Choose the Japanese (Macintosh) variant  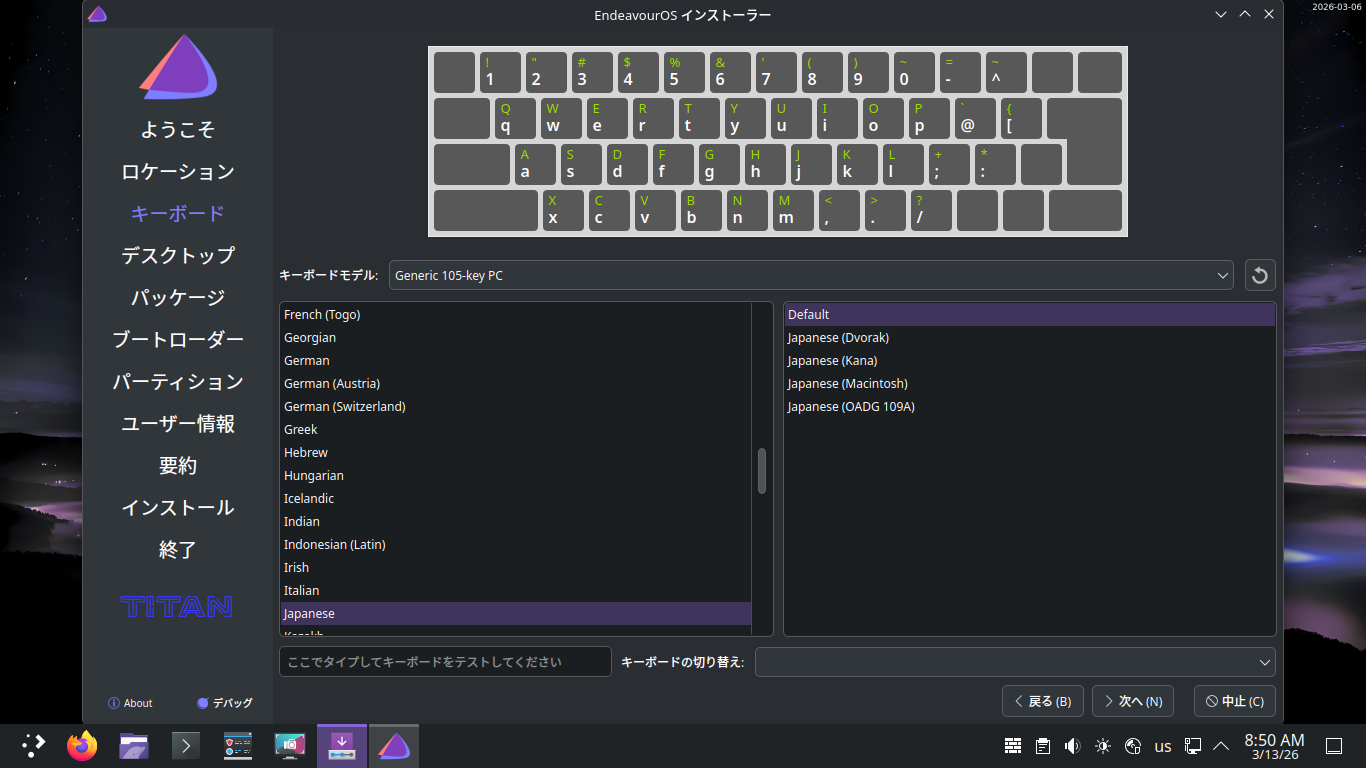[1029, 384]
